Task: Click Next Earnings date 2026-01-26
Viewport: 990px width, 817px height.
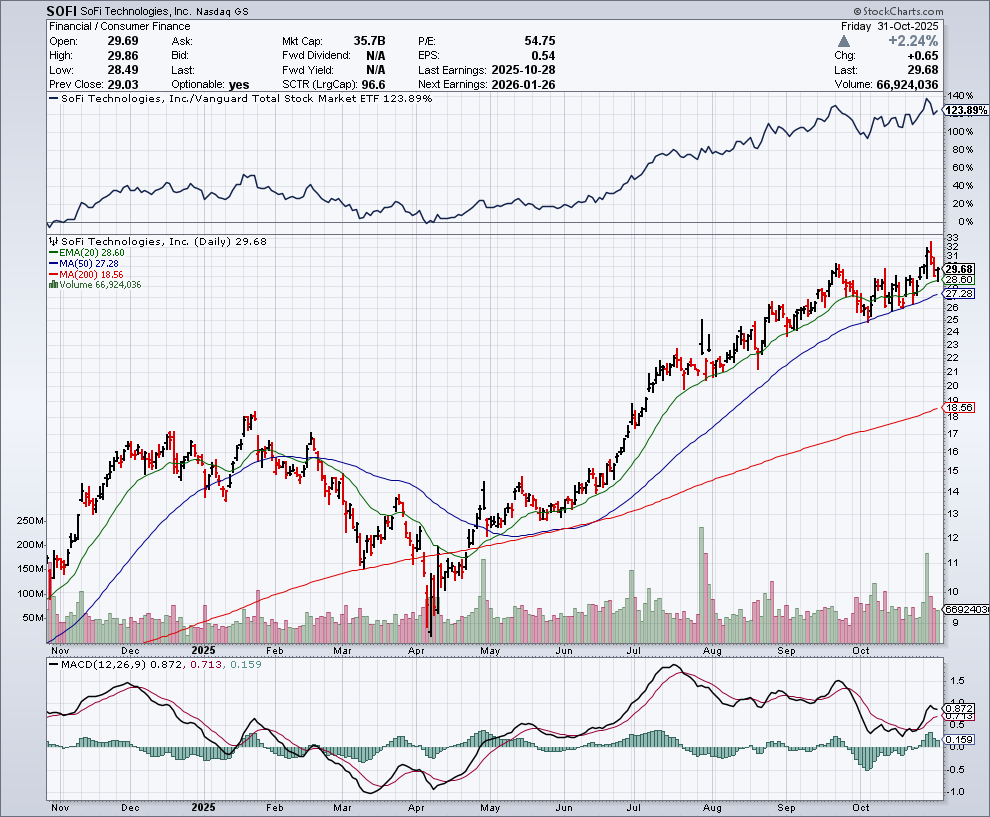Action: coord(523,85)
